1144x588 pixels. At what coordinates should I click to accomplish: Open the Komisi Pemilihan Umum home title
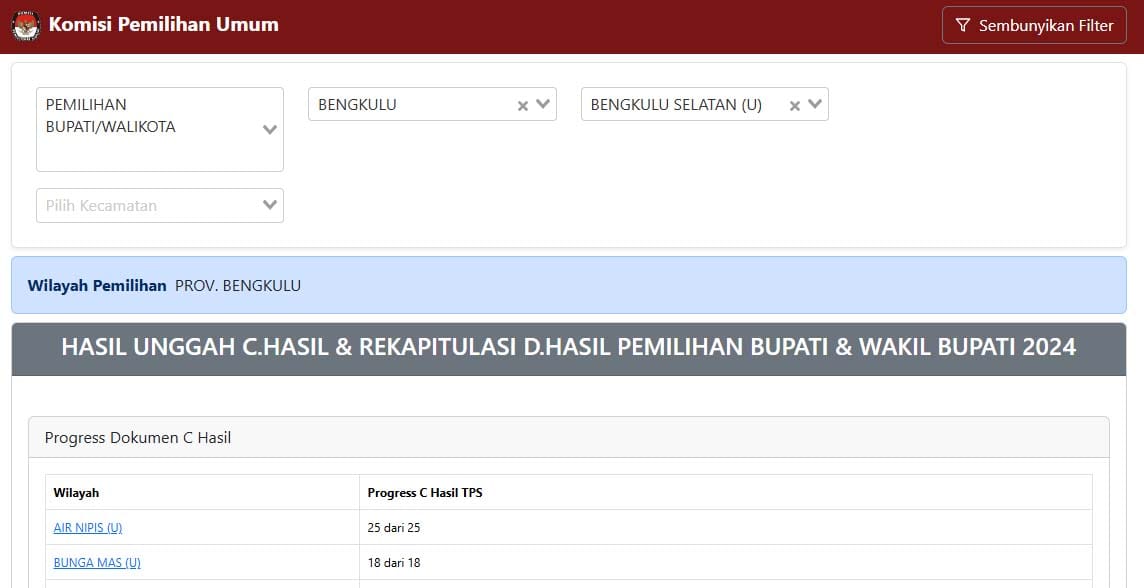163,25
